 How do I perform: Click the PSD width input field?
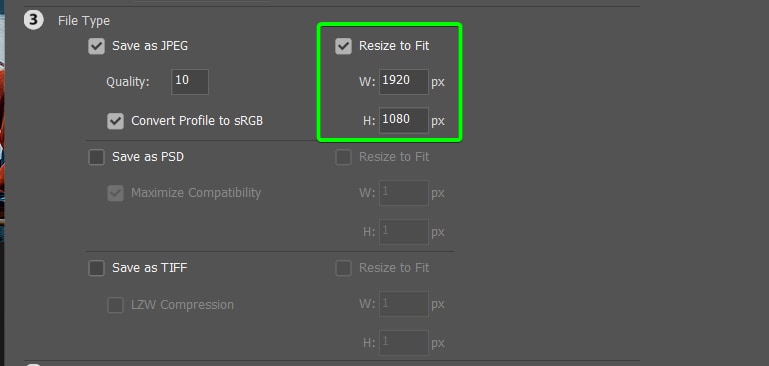point(404,193)
